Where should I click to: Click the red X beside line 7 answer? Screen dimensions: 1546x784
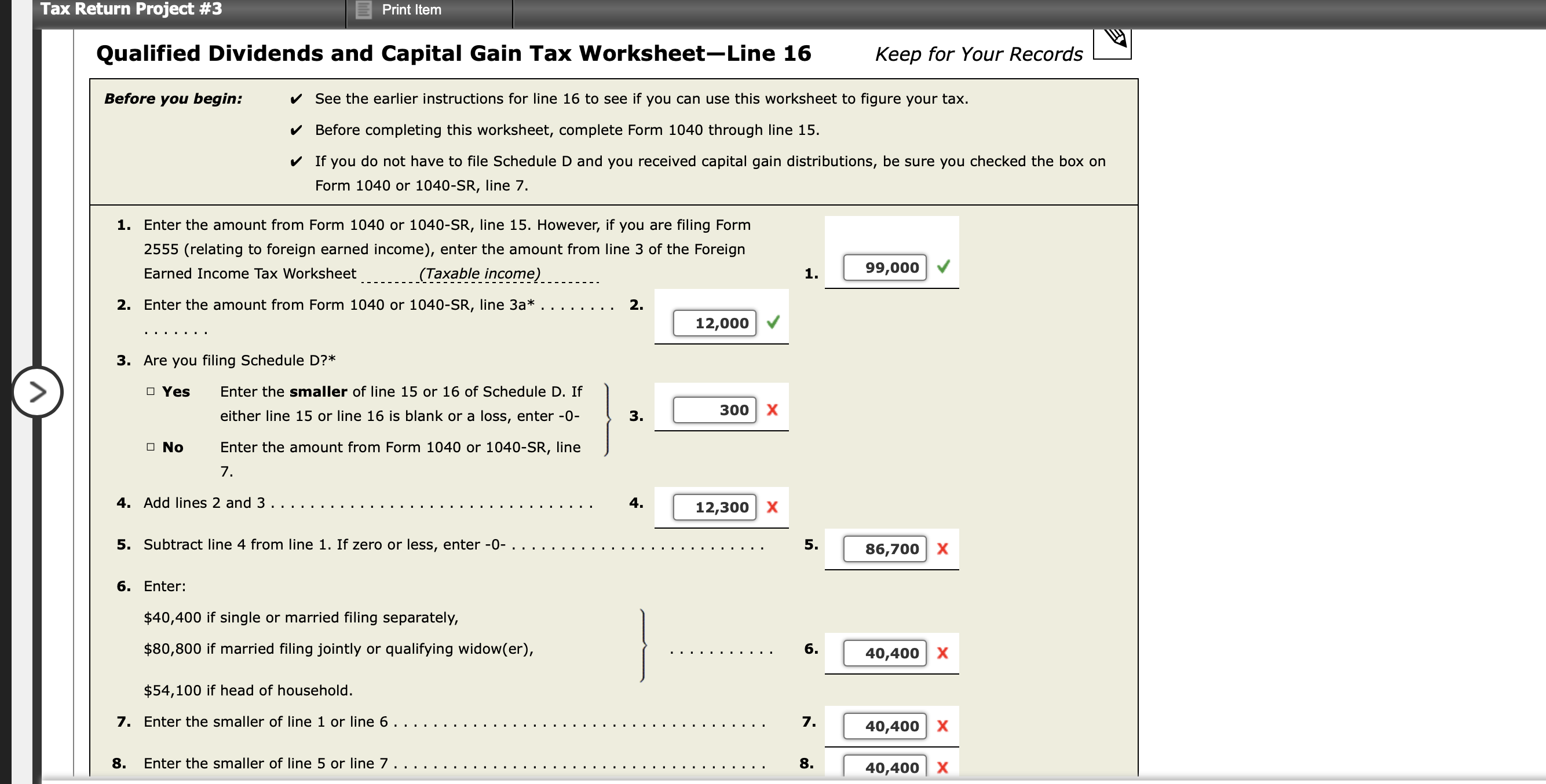click(x=942, y=726)
